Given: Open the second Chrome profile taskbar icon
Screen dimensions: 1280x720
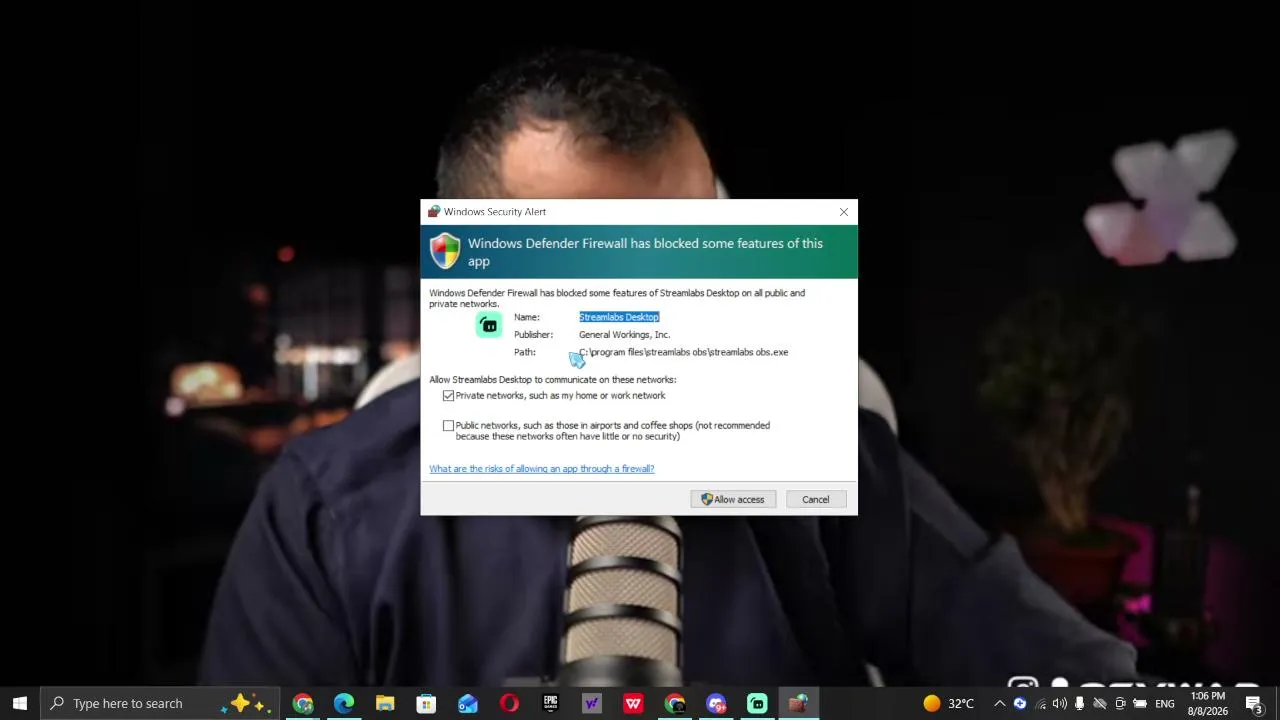Looking at the screenshot, I should click(675, 703).
